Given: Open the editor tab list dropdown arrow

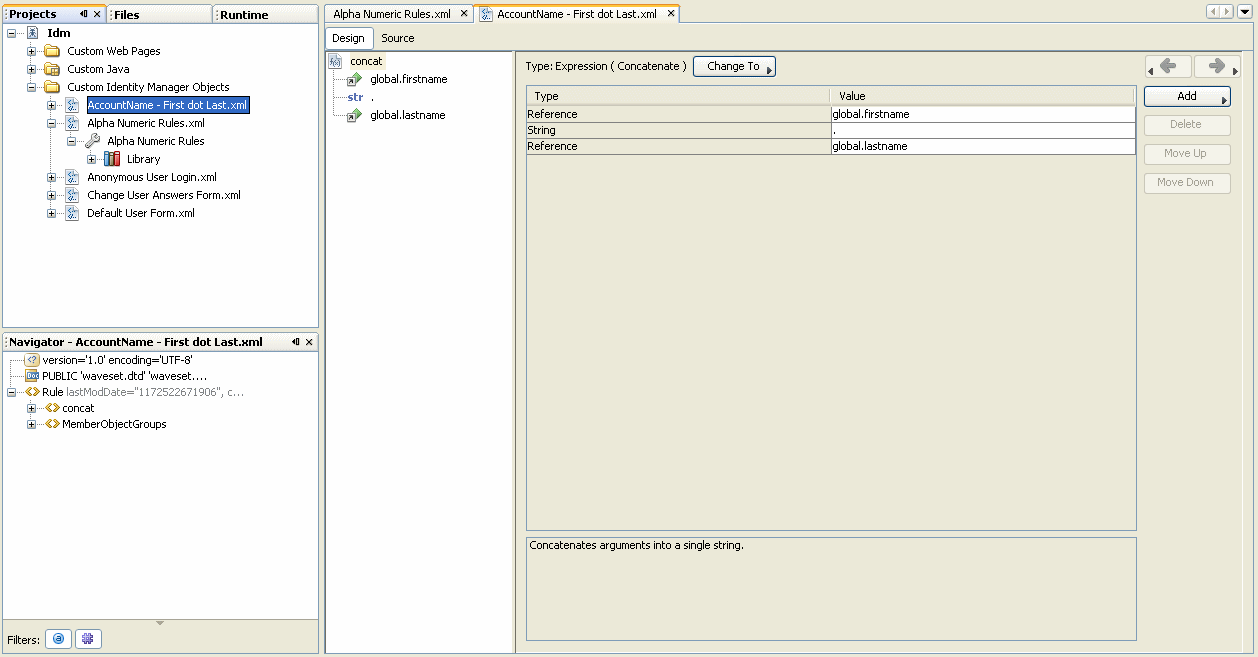Looking at the screenshot, I should pos(1245,12).
